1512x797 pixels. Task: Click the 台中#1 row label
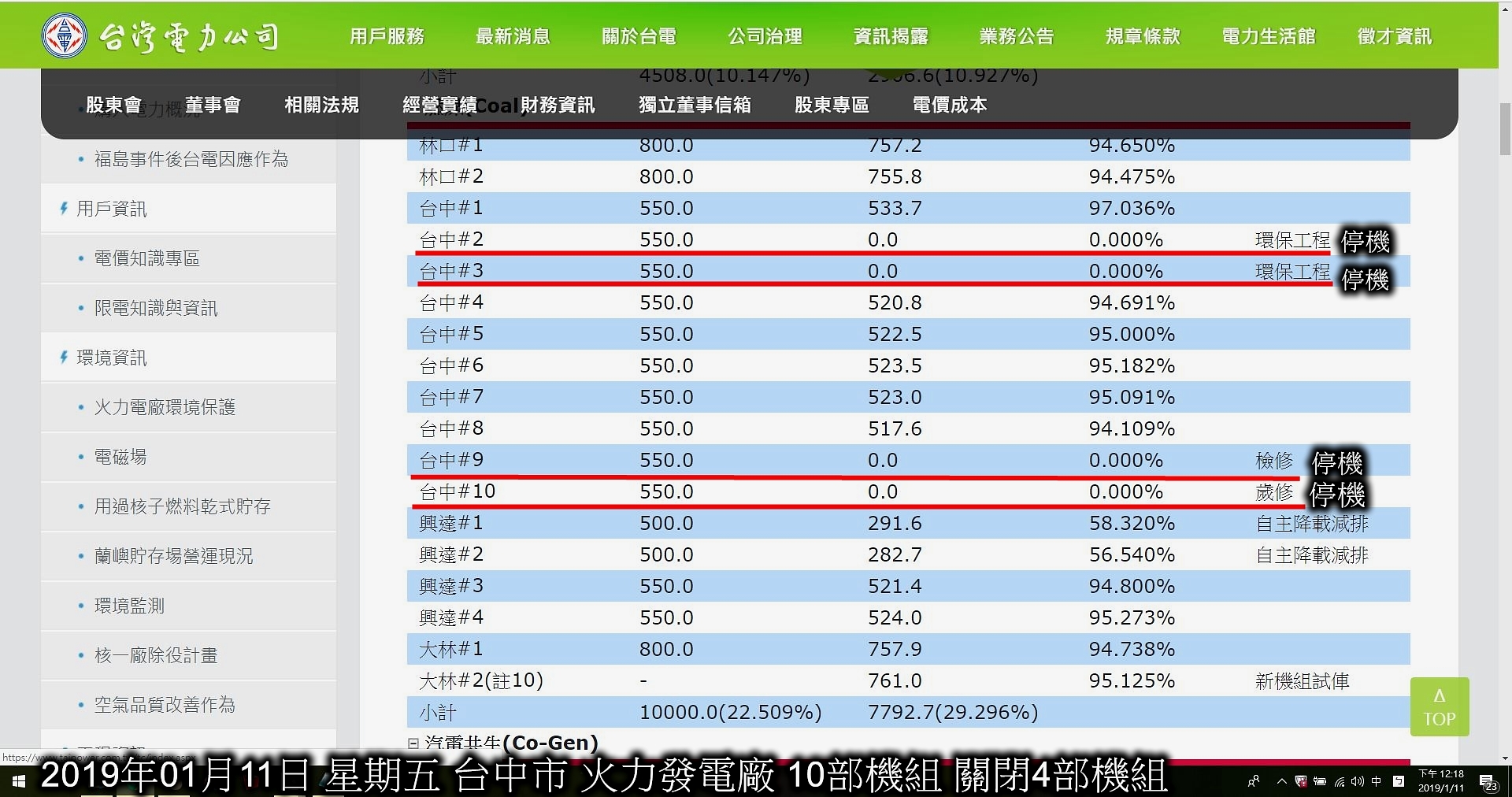tap(451, 208)
